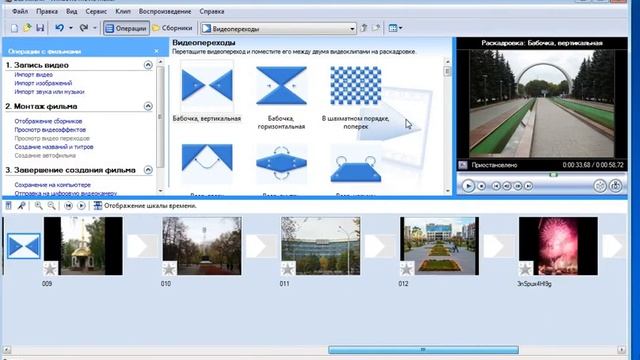Viewport: 640px width, 360px height.
Task: Collapse the 2. Монтаж фильма section
Action: (148, 106)
